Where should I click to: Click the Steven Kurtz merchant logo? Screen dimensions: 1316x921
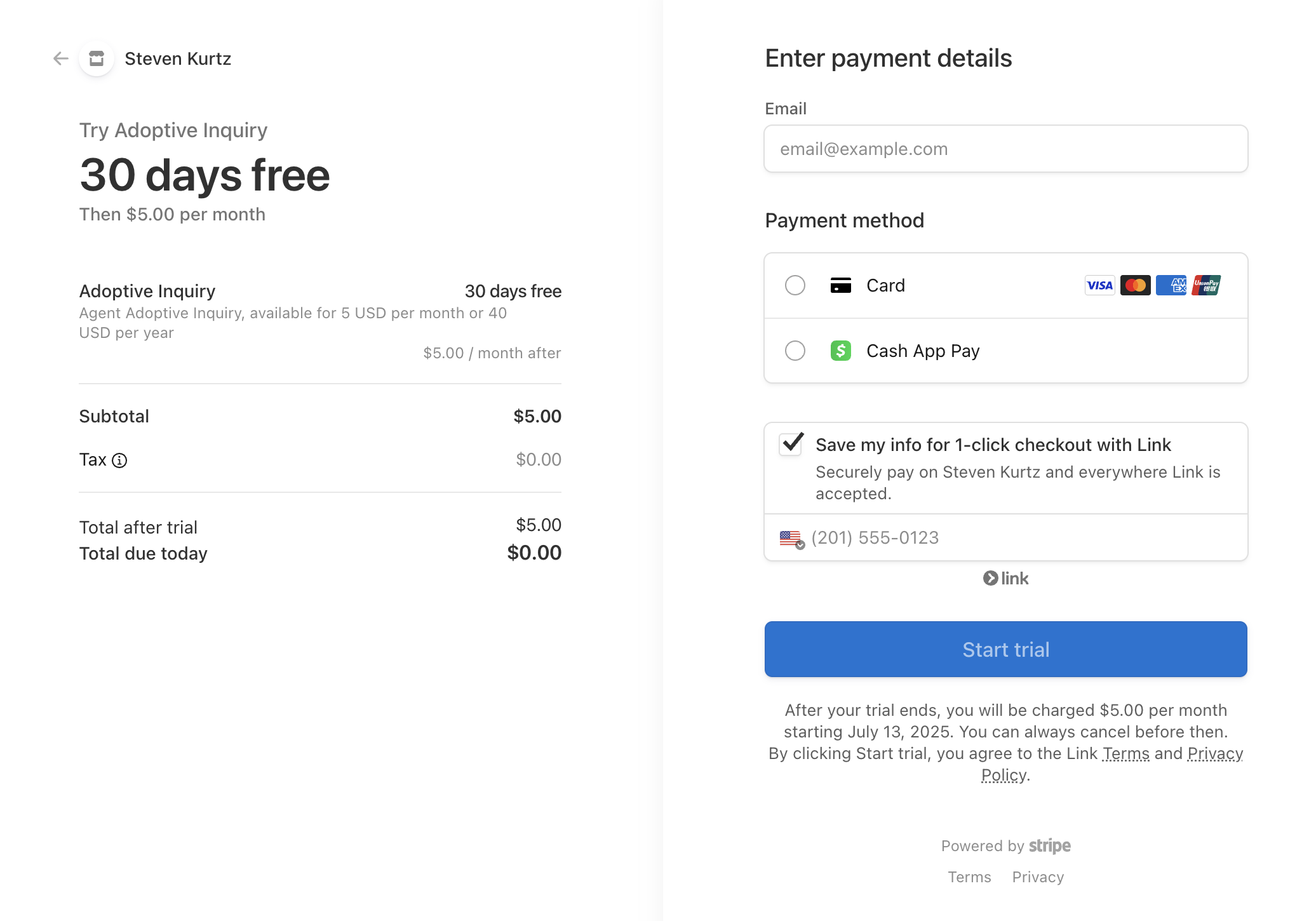coord(96,58)
